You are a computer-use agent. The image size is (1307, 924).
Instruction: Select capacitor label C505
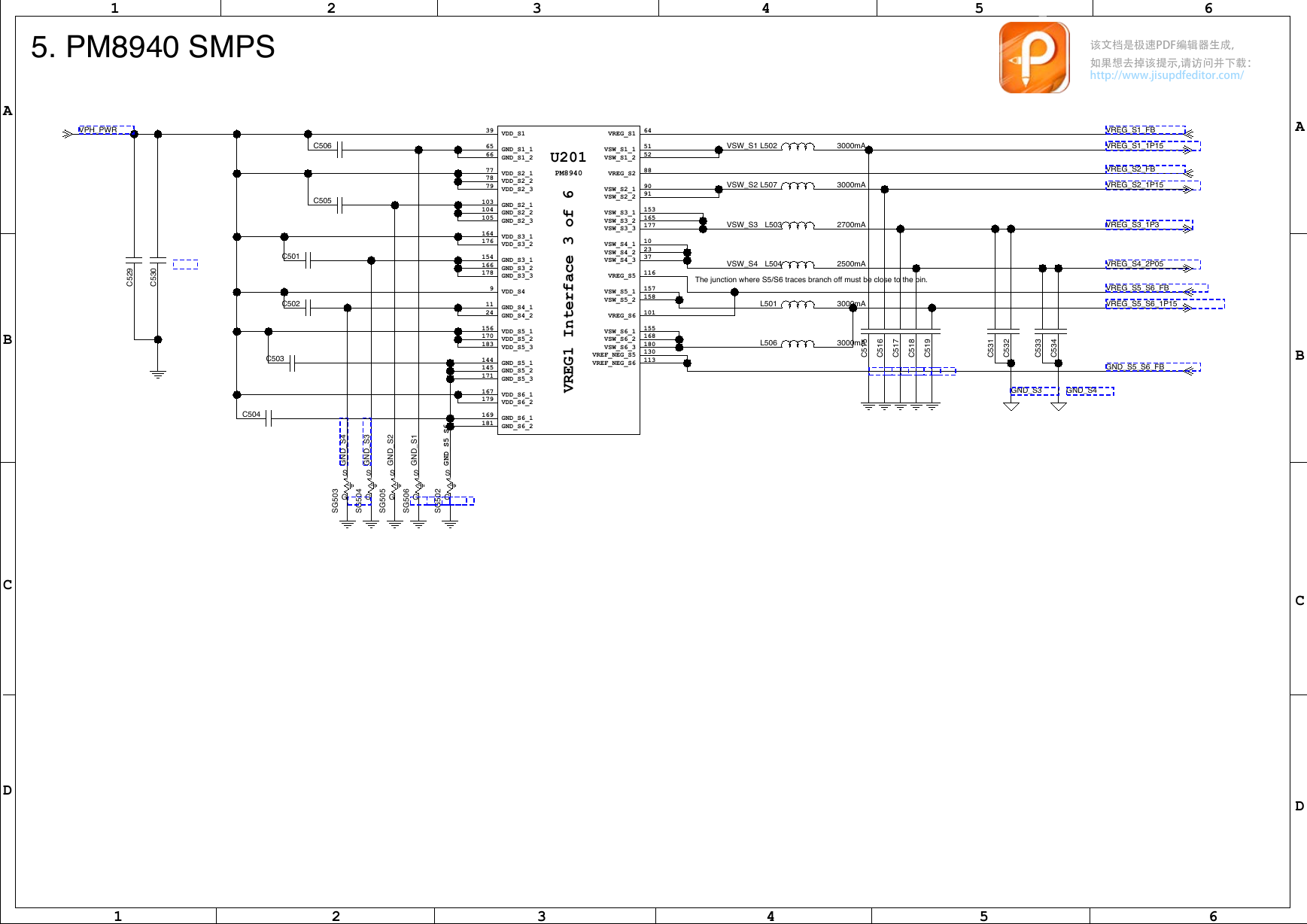coord(322,201)
